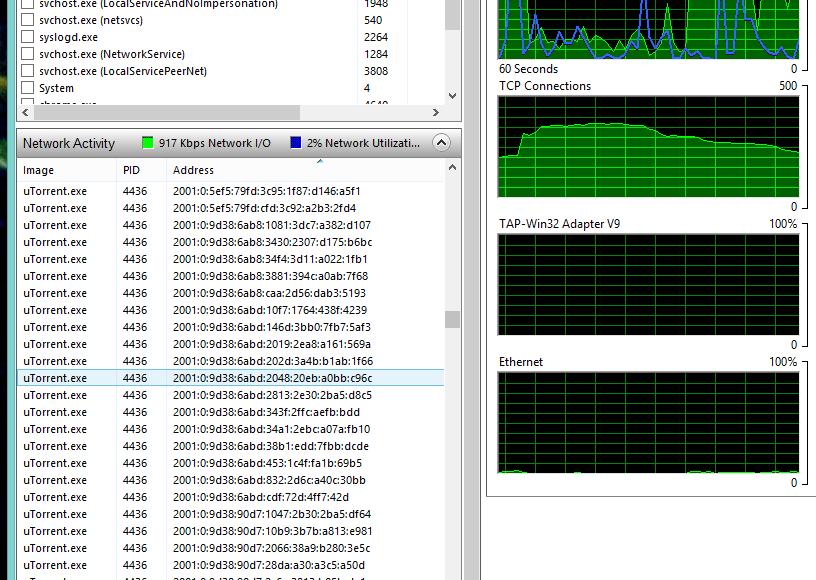The width and height of the screenshot is (816, 580).
Task: Select the highlighted uTorrent row ending c96c
Action: (x=230, y=378)
